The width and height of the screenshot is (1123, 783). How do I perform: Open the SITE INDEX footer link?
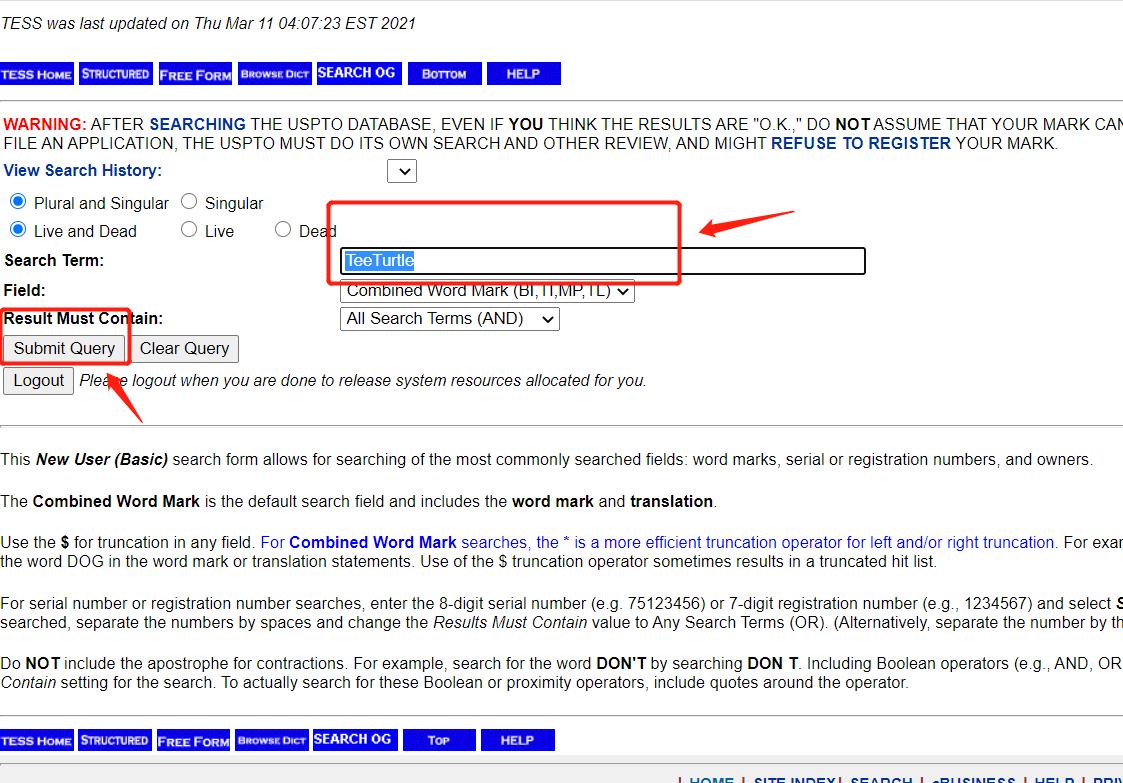[x=794, y=780]
